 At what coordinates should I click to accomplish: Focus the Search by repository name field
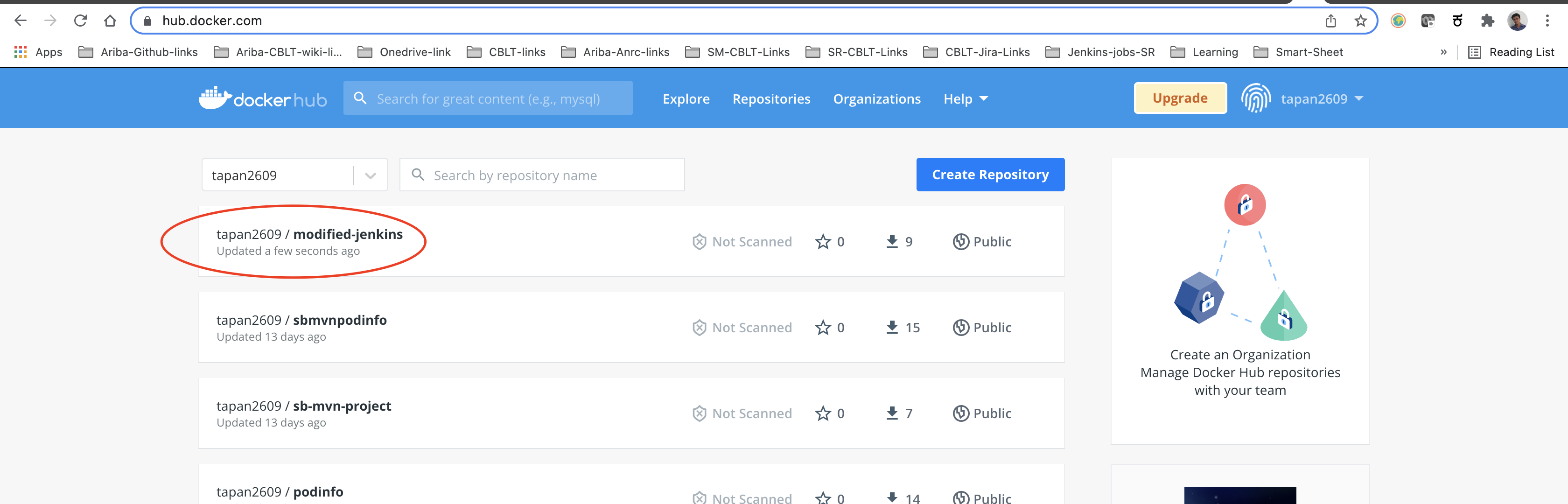(542, 175)
